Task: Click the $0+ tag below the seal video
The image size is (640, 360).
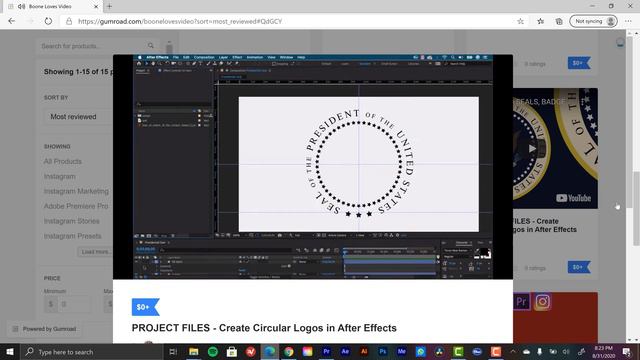Action: pos(579,267)
